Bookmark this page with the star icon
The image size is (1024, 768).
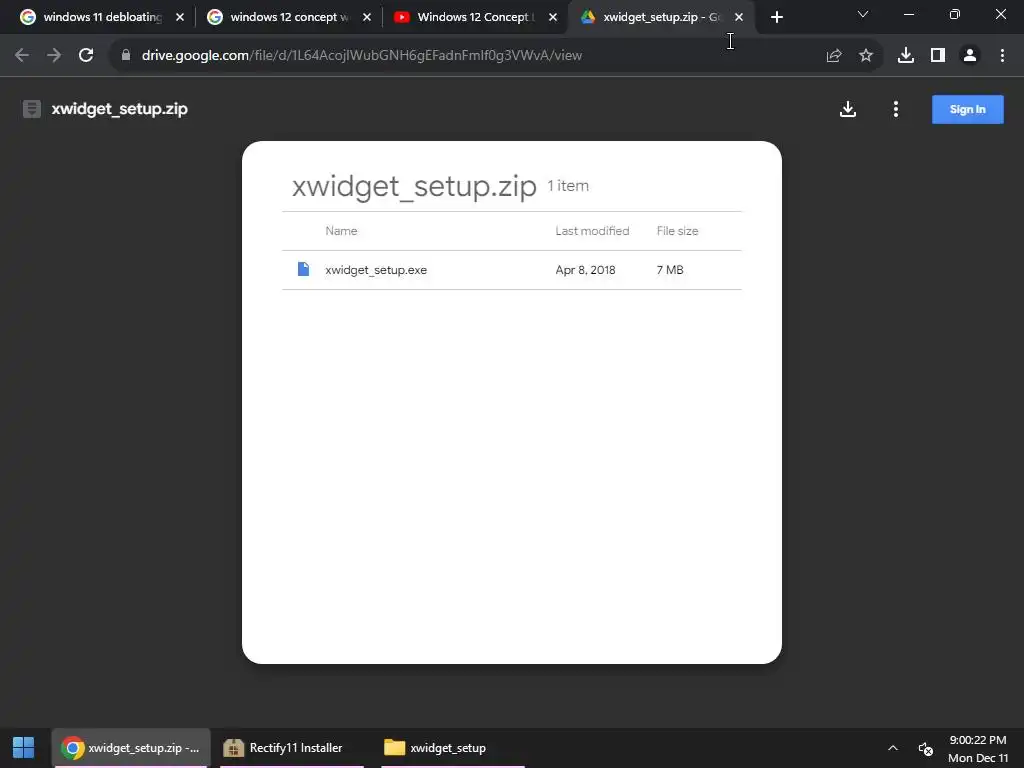coord(866,56)
